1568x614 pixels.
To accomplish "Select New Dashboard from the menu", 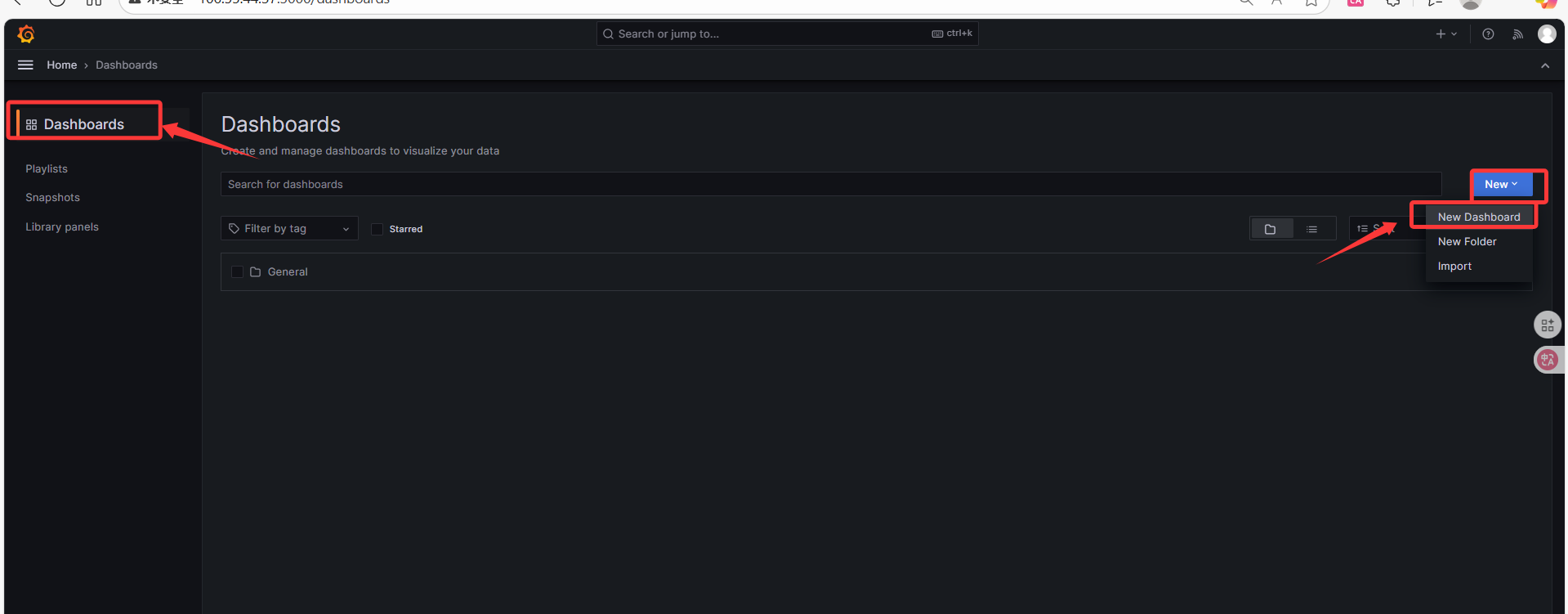I will coord(1478,217).
